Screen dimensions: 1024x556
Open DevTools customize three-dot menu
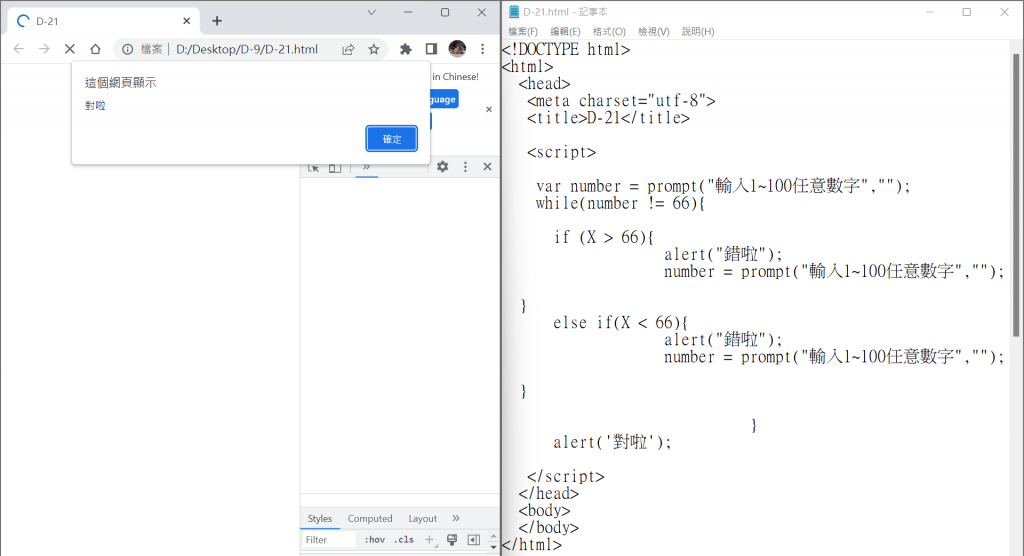point(465,167)
